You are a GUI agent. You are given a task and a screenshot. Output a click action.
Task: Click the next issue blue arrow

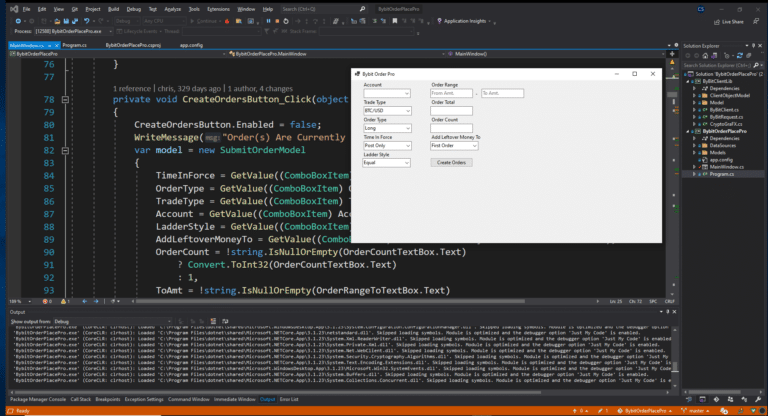click(x=96, y=301)
